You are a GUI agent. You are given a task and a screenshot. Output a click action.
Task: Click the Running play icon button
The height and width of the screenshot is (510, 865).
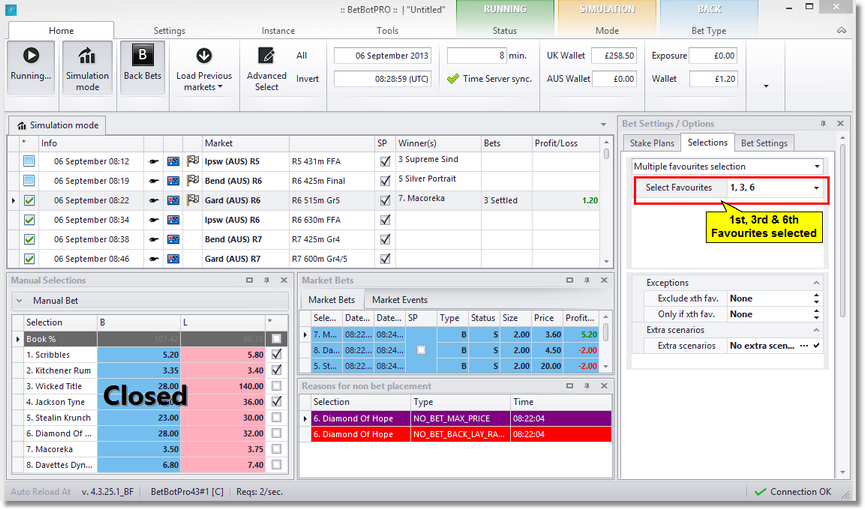pos(30,57)
